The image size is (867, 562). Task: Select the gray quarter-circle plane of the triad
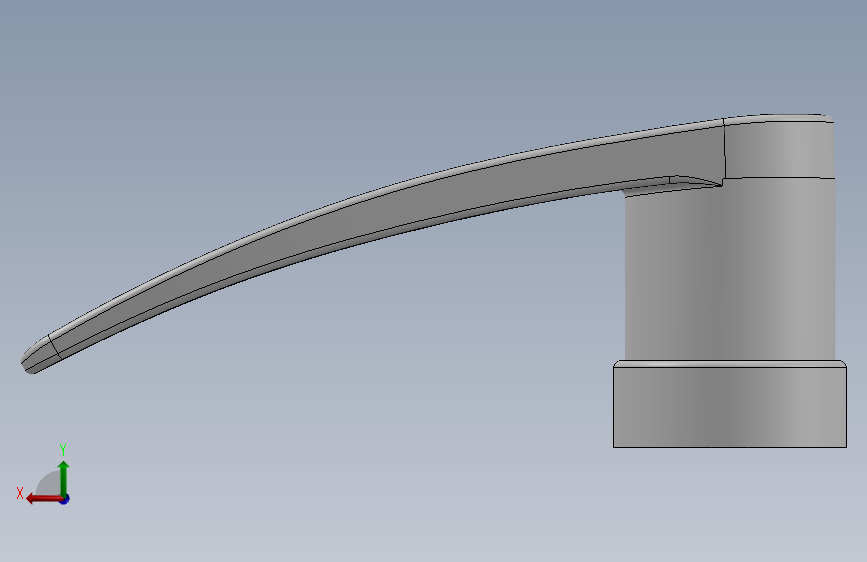[49, 484]
